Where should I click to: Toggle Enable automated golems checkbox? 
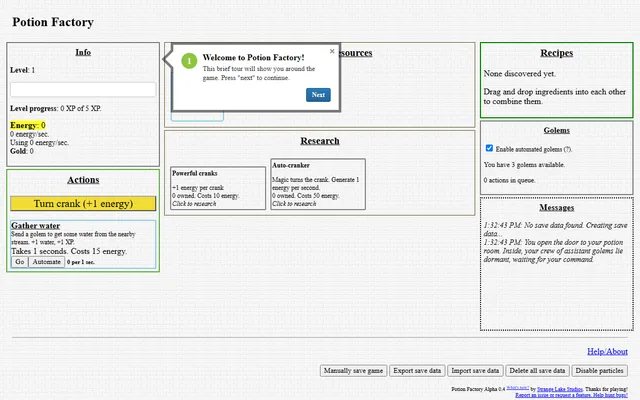coord(489,148)
